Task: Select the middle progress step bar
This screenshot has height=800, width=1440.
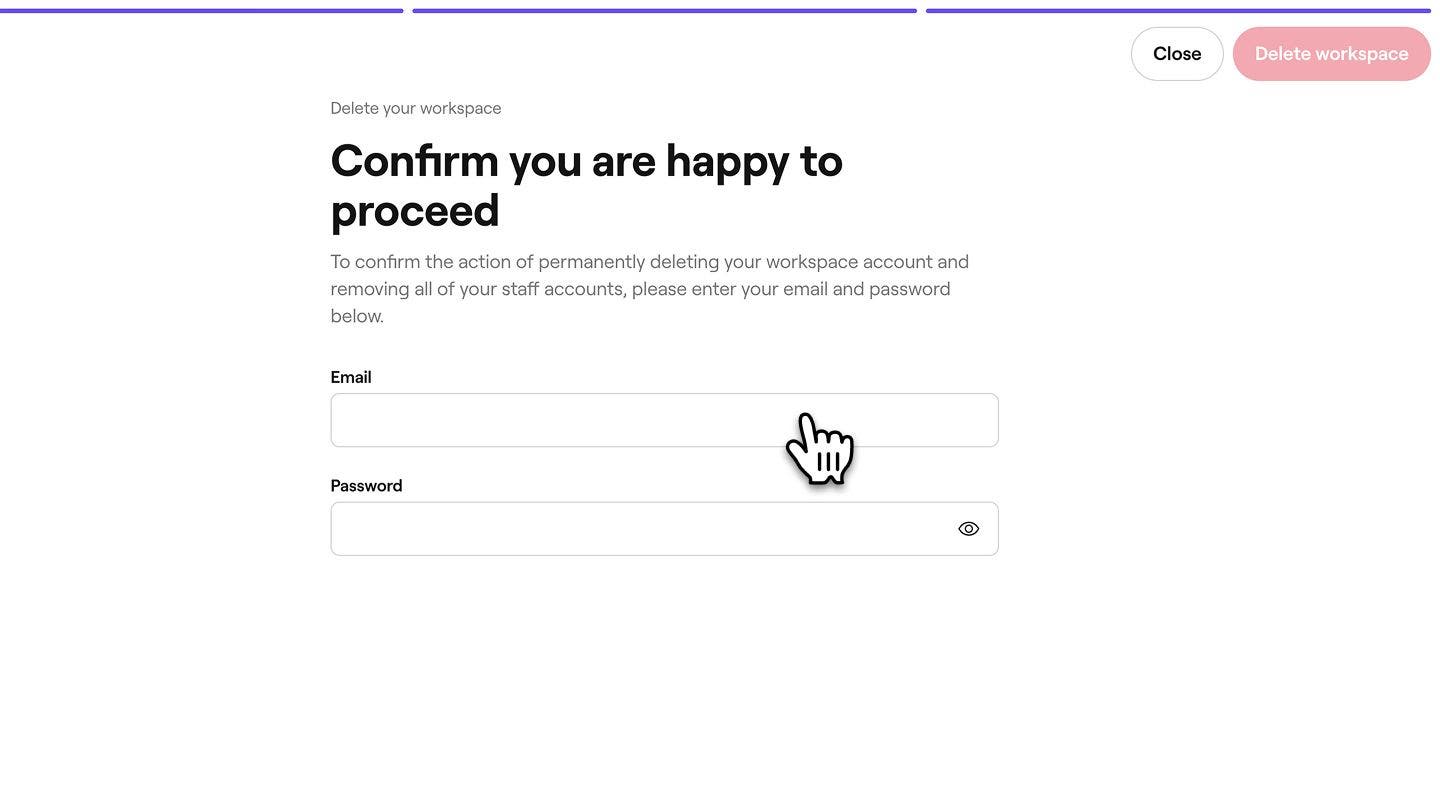Action: tap(664, 11)
